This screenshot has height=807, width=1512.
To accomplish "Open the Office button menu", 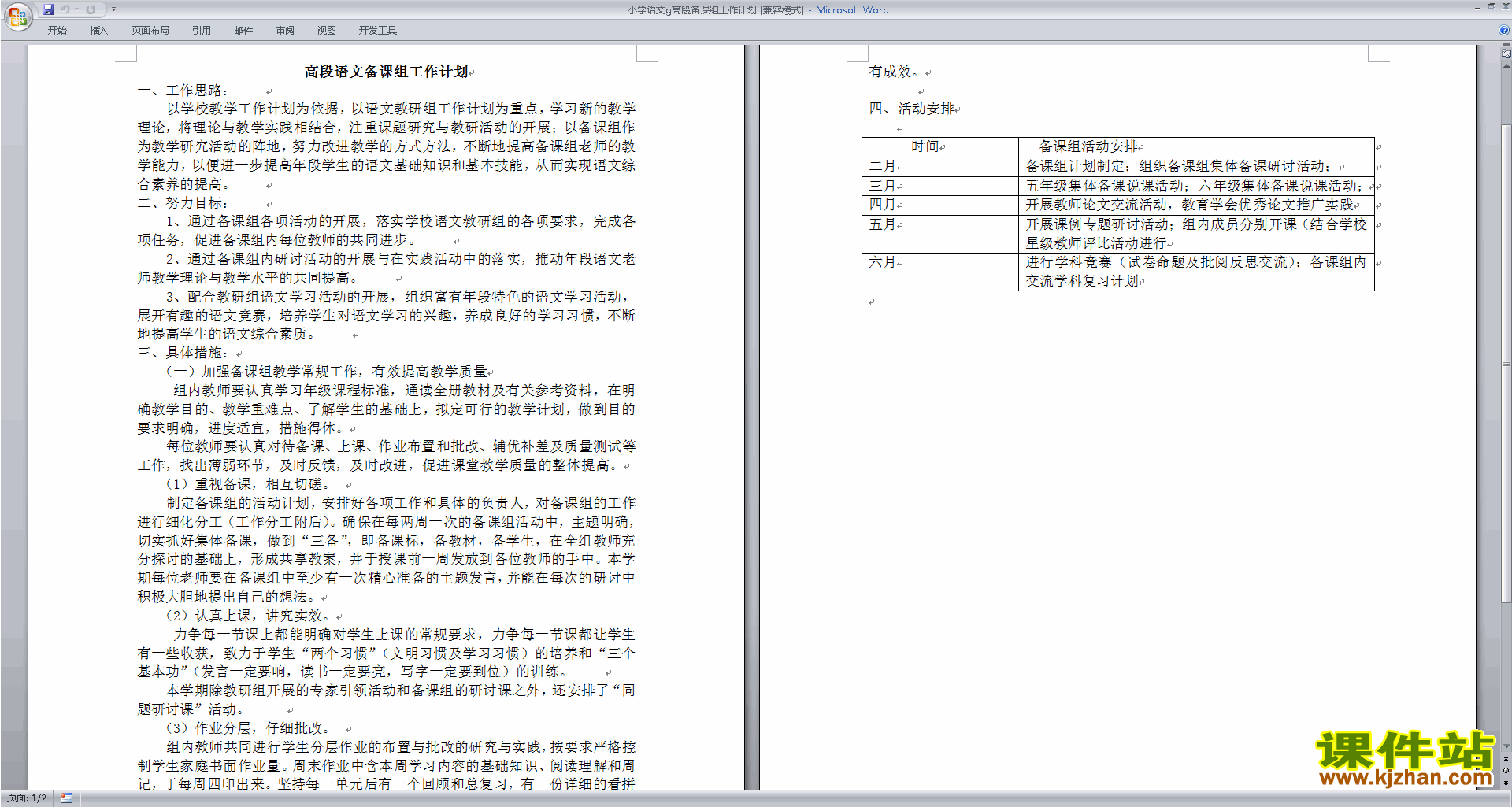I will (x=17, y=17).
